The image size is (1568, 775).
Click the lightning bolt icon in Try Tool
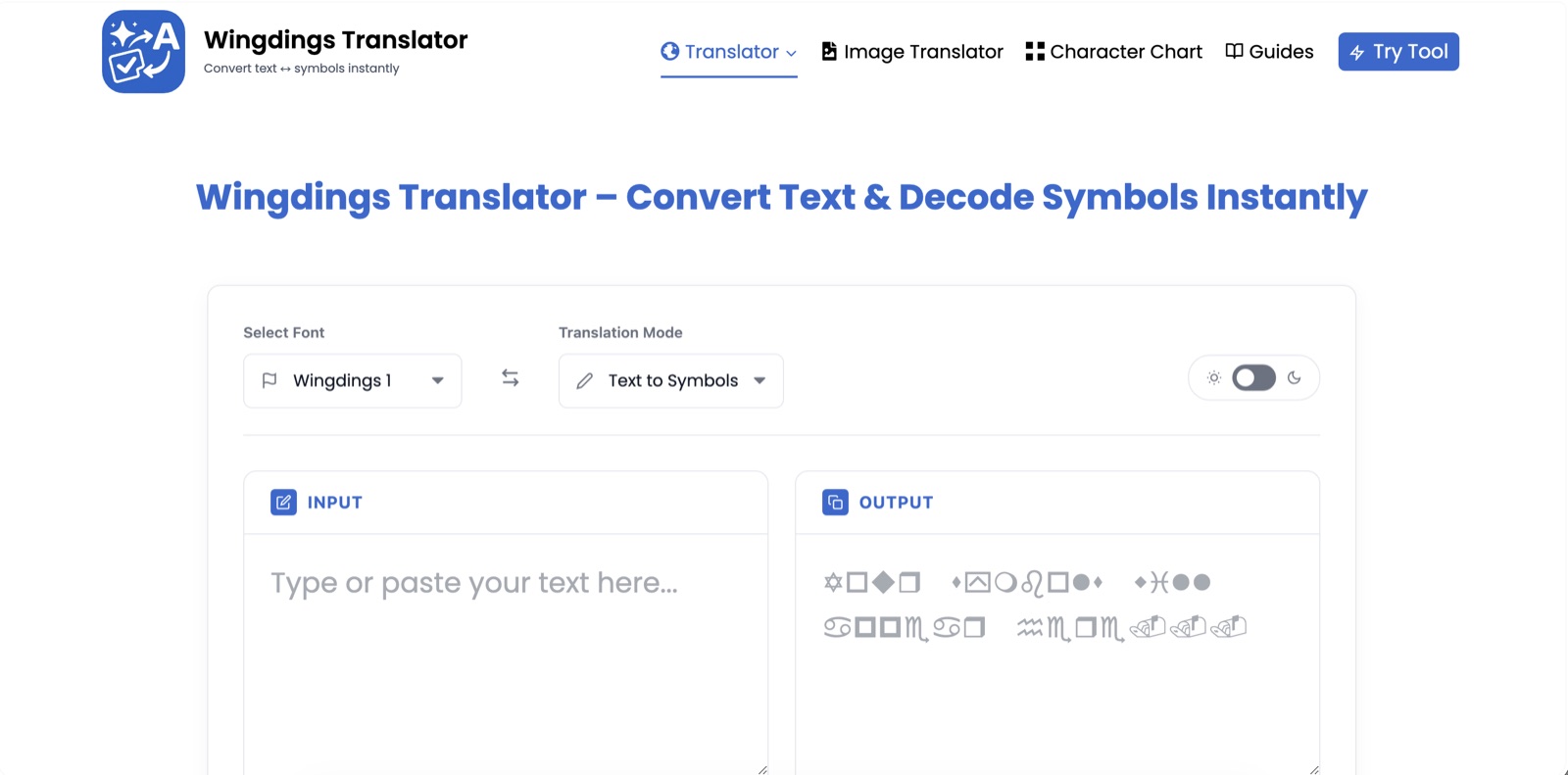[x=1357, y=53]
